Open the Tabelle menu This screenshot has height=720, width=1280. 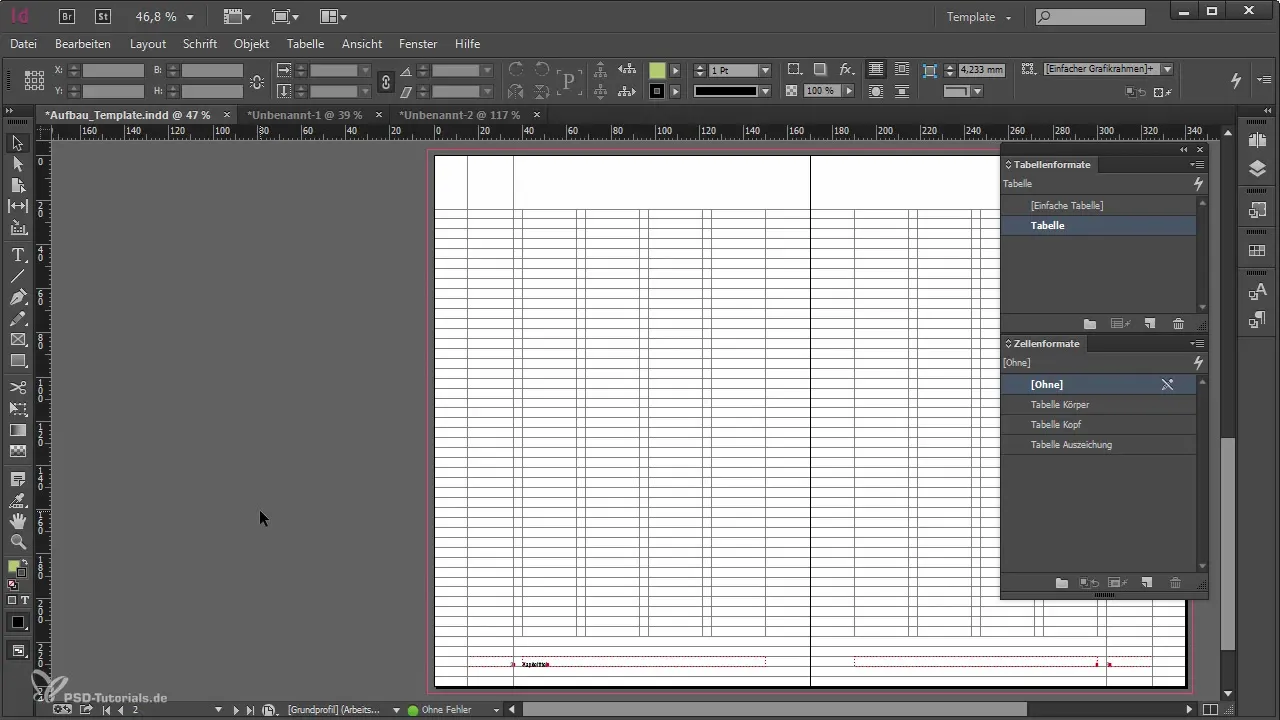pyautogui.click(x=305, y=44)
